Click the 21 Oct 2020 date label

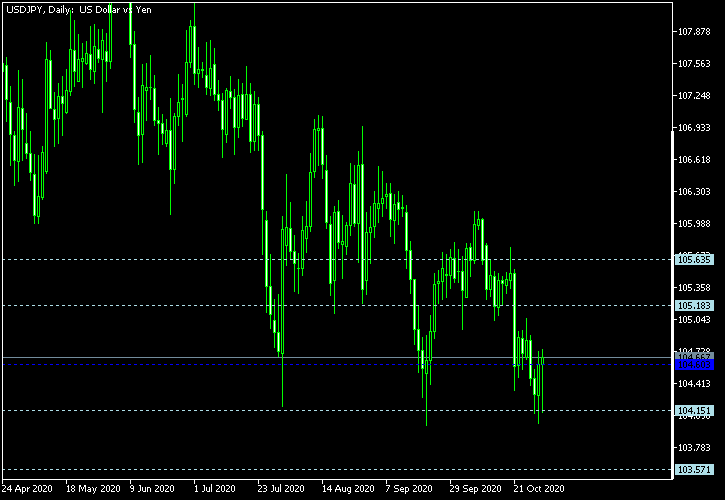point(539,488)
